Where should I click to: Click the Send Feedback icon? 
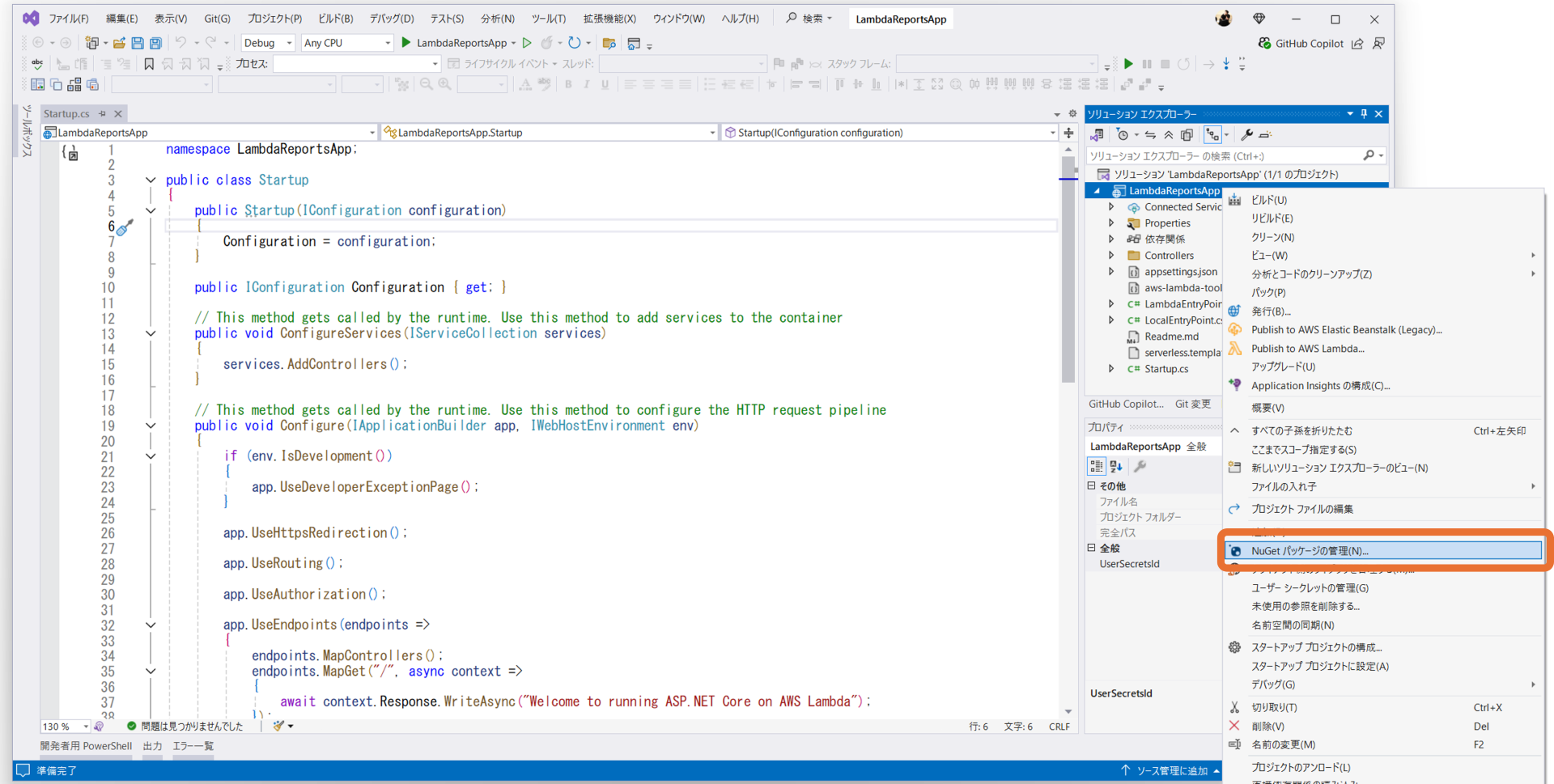click(x=1378, y=44)
